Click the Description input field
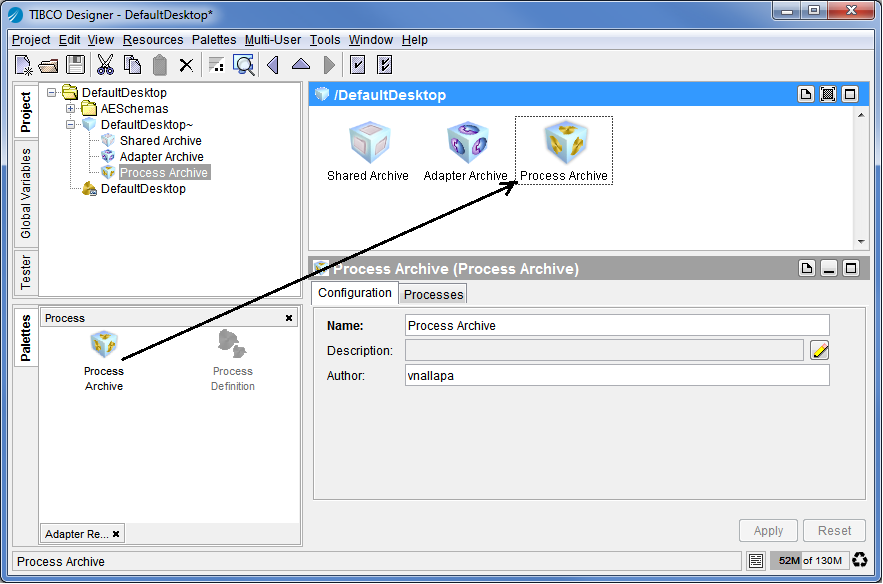 tap(604, 350)
